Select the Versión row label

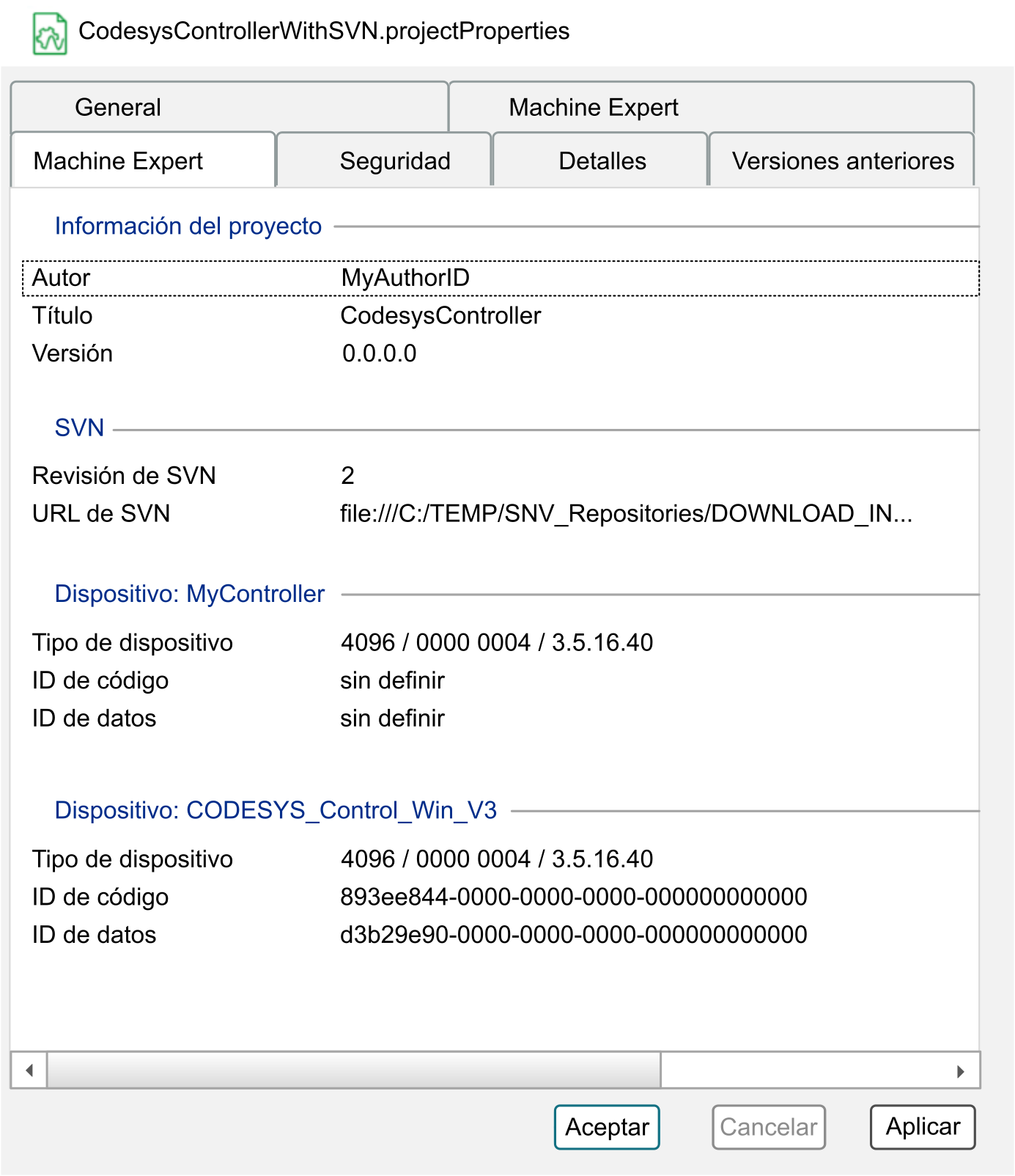point(73,353)
